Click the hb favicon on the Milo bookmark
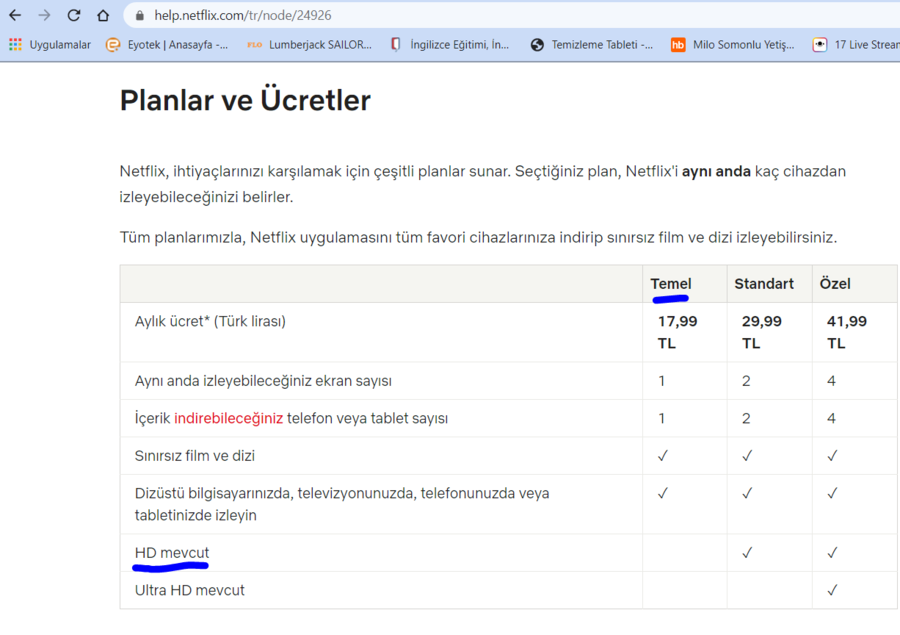The image size is (900, 635). [x=678, y=45]
